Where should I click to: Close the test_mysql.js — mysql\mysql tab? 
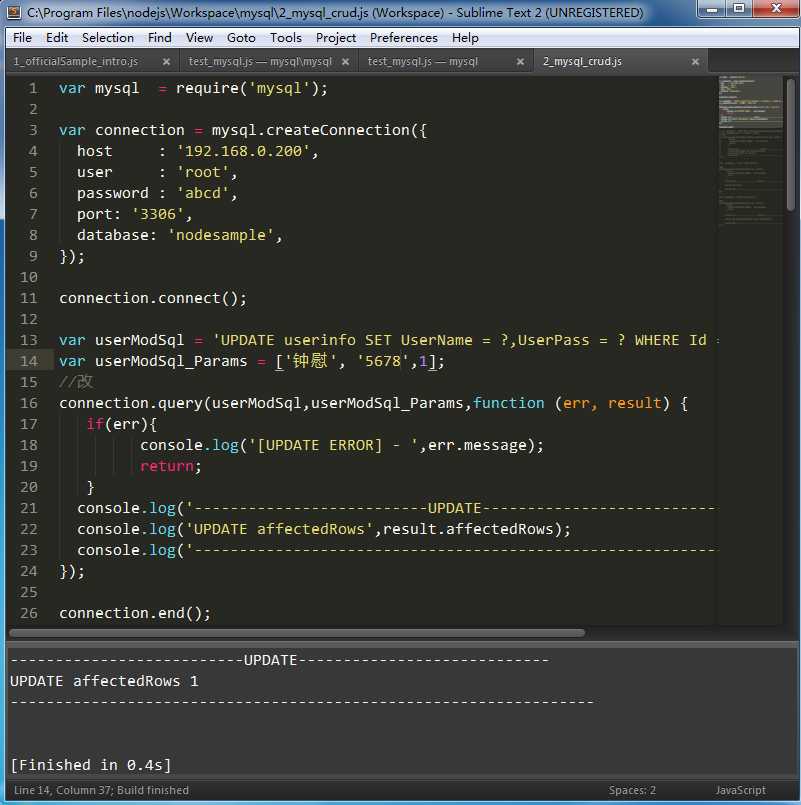(x=346, y=62)
